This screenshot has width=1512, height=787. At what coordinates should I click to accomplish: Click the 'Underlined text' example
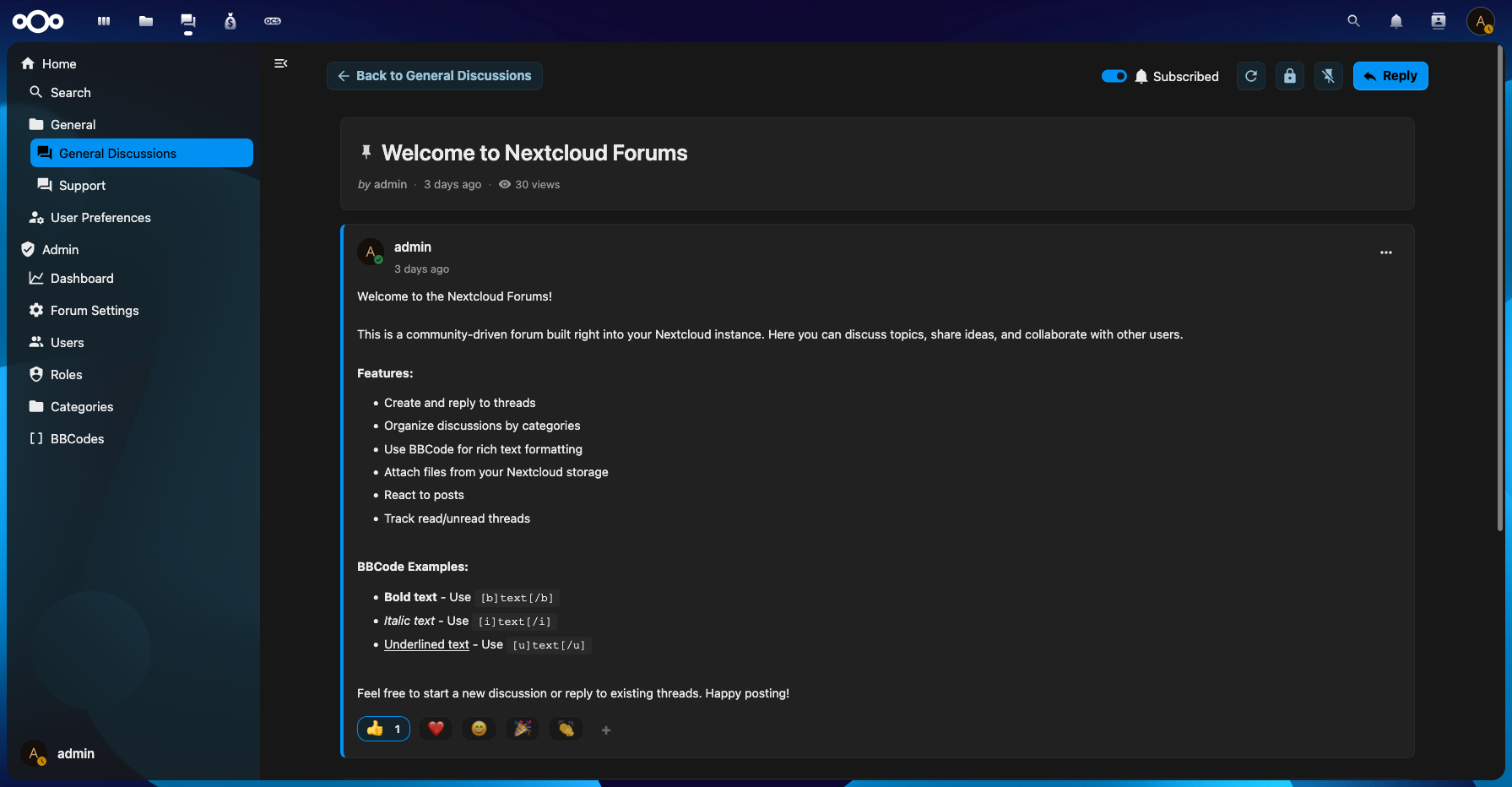pyautogui.click(x=426, y=644)
